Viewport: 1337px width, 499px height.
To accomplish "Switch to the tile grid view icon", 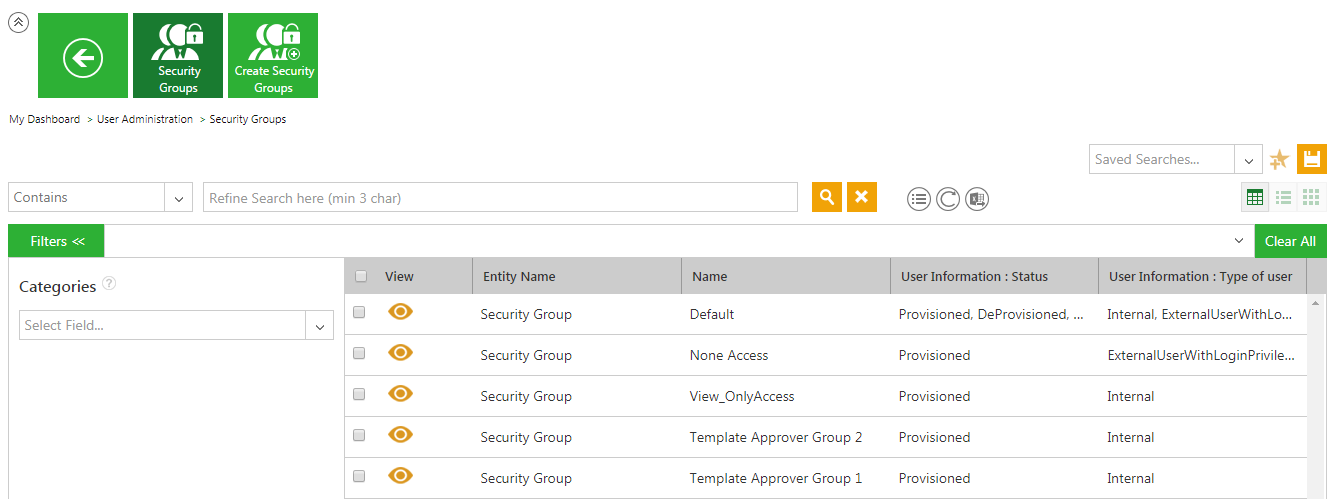I will pyautogui.click(x=1311, y=198).
